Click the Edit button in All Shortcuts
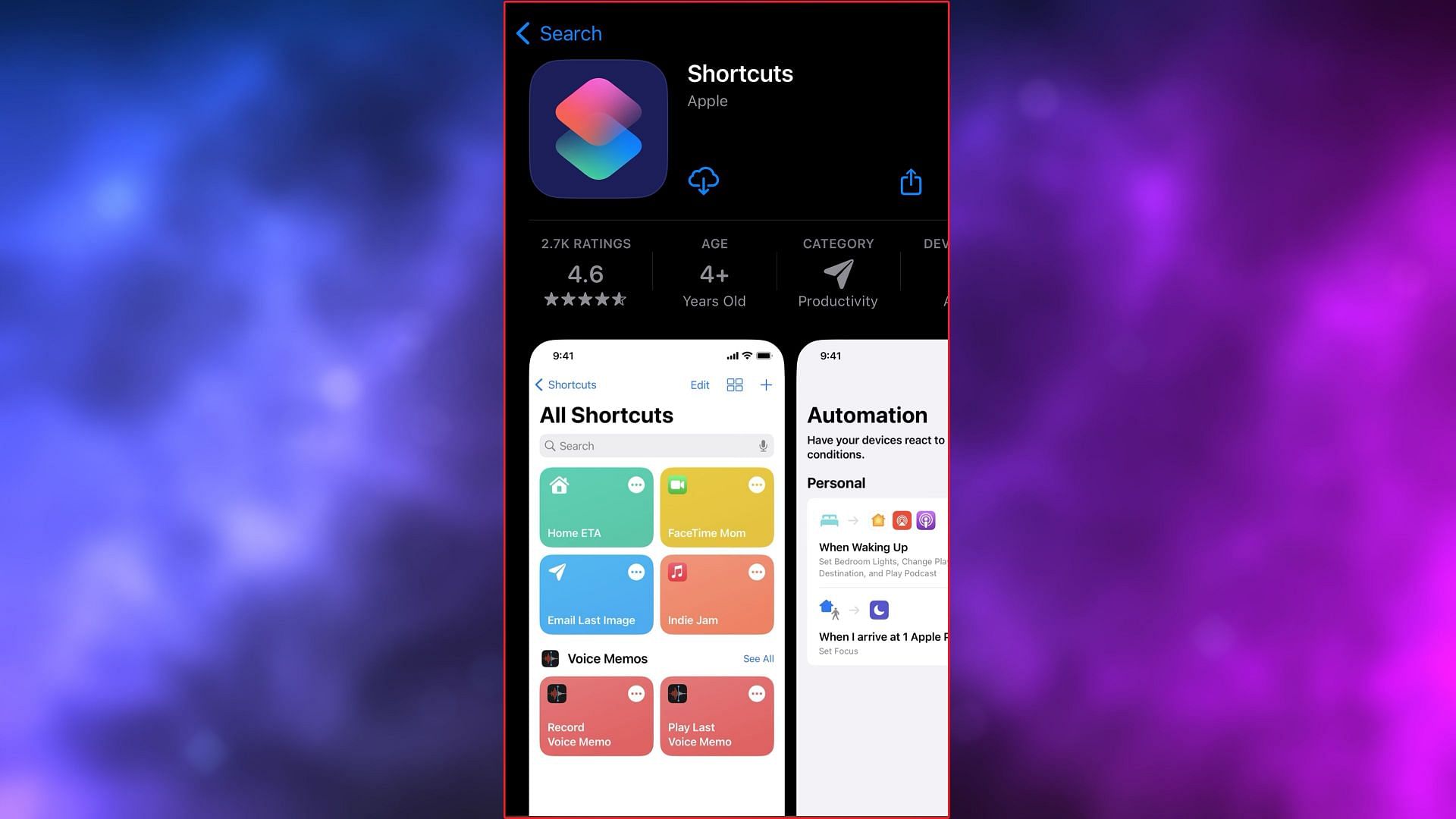The width and height of the screenshot is (1456, 819). (x=699, y=384)
